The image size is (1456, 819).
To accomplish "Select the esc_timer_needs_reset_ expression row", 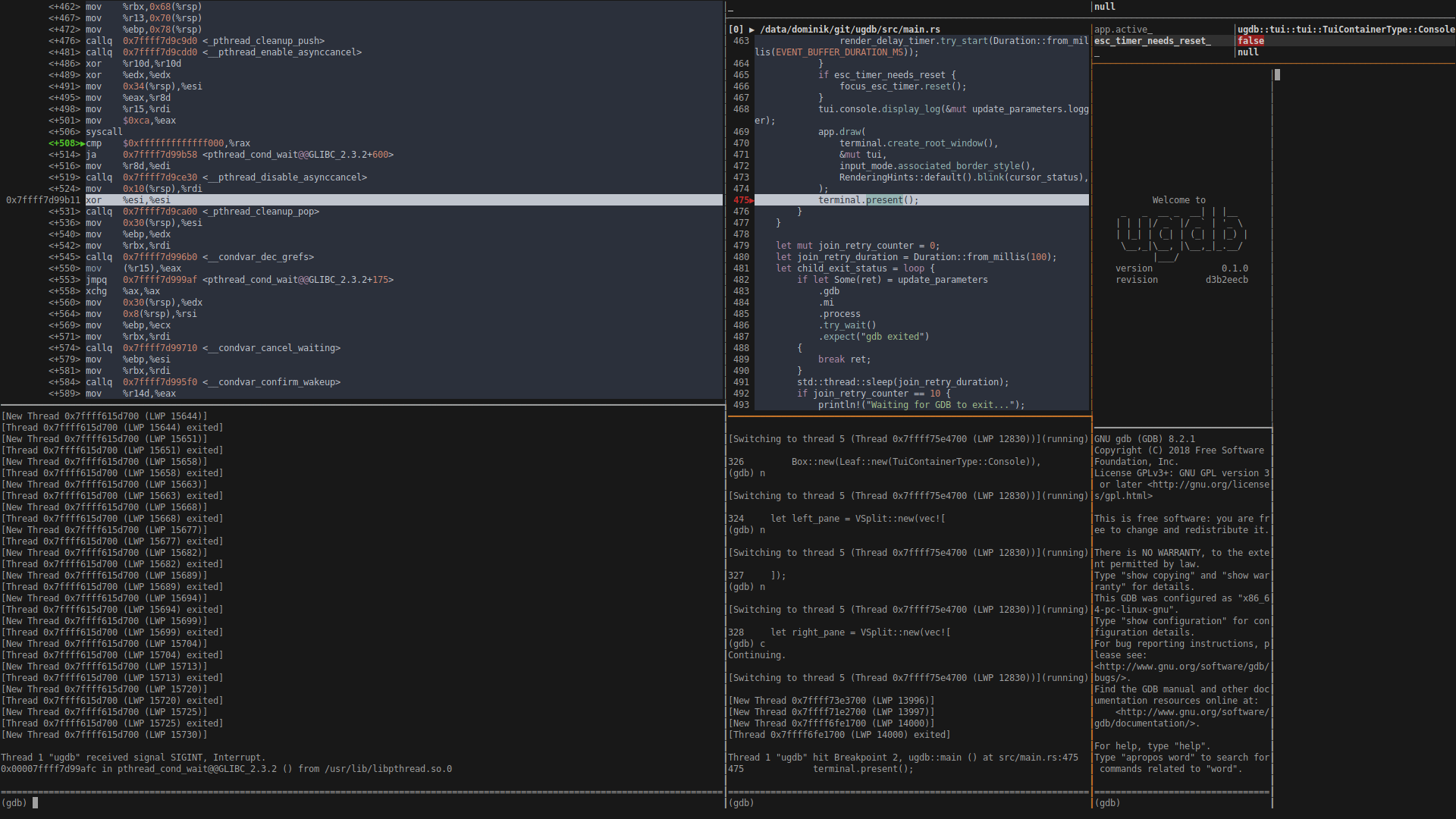I will (x=1152, y=41).
